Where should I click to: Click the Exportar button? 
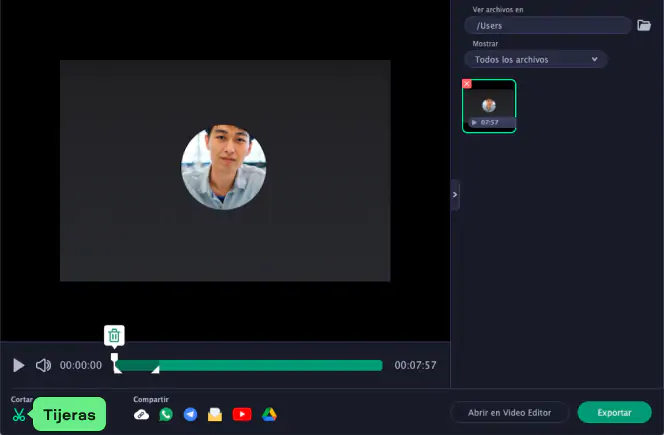[x=614, y=413]
